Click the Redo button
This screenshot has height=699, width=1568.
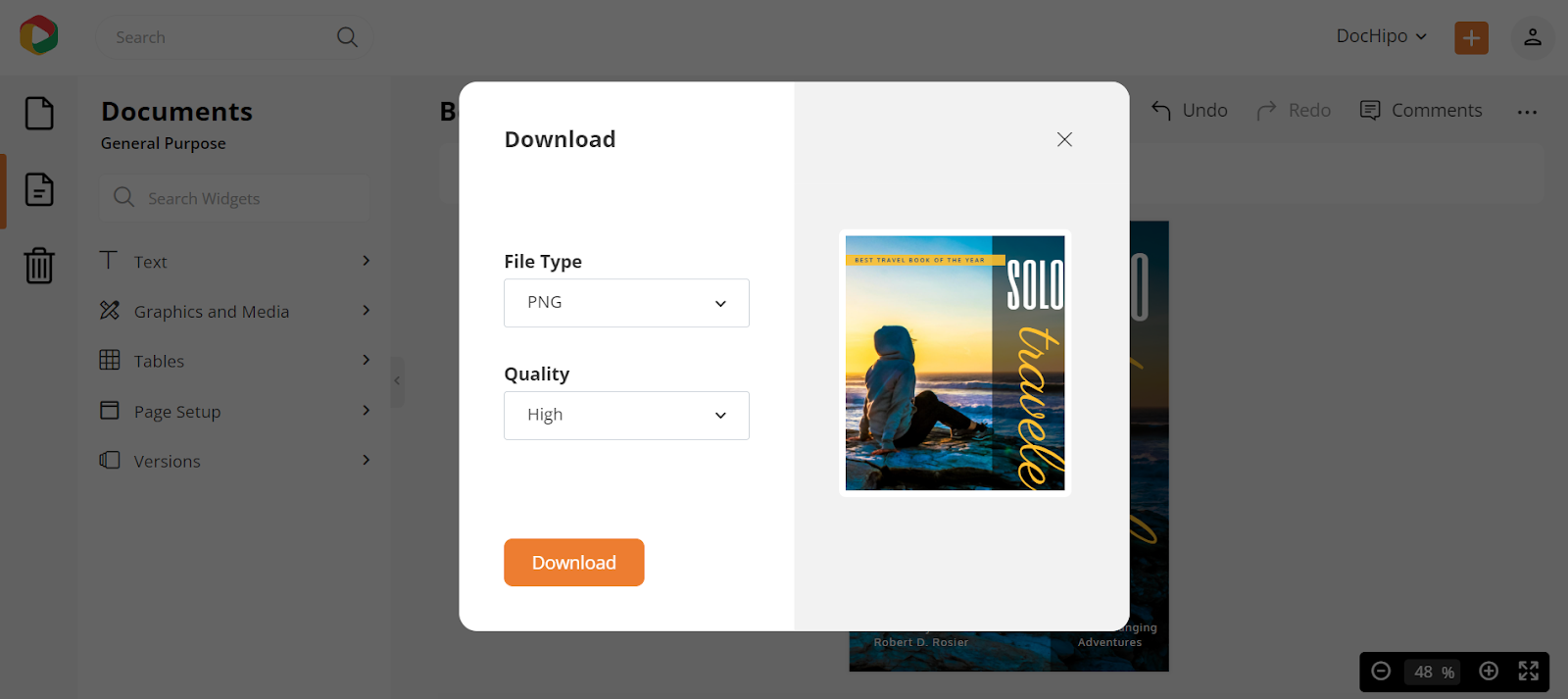[x=1294, y=110]
